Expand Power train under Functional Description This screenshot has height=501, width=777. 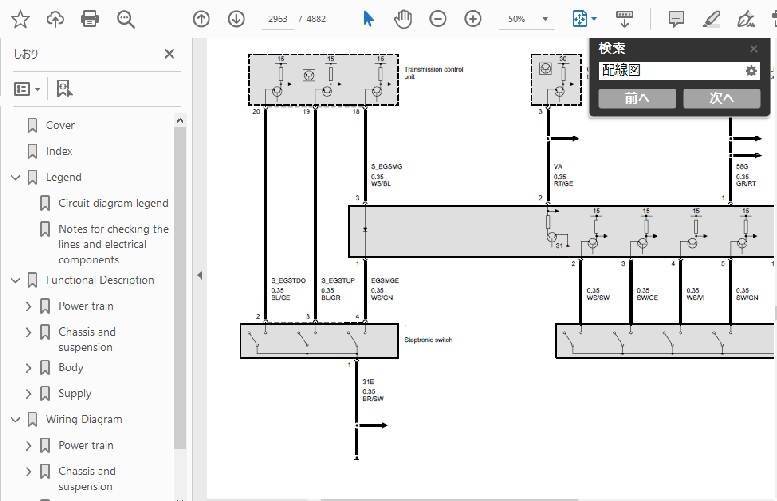pyautogui.click(x=29, y=306)
